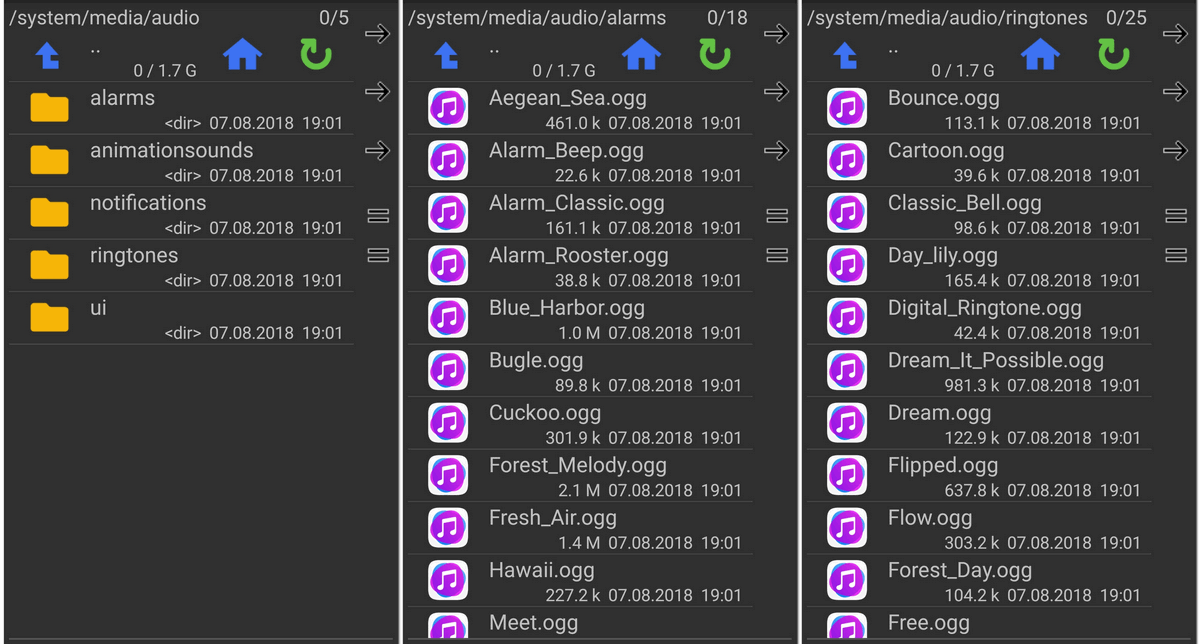Click the home icon in the alarms panel

pos(642,55)
